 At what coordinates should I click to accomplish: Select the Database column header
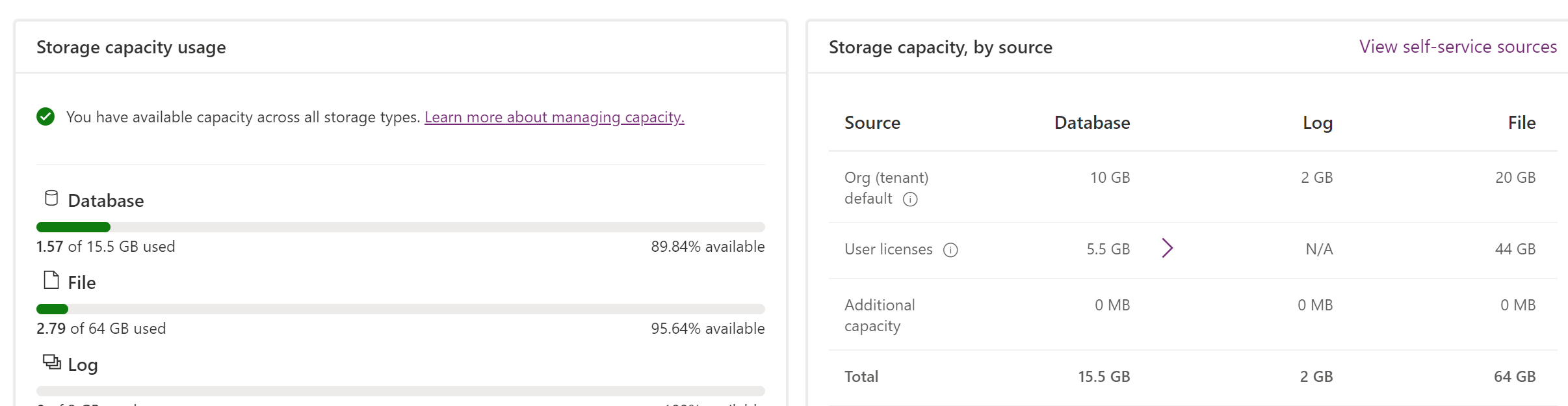1091,123
